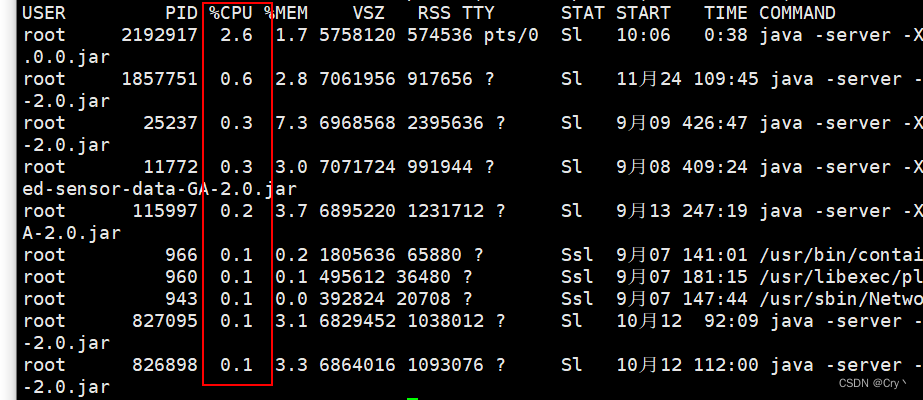Click time value 409:24

coord(715,167)
